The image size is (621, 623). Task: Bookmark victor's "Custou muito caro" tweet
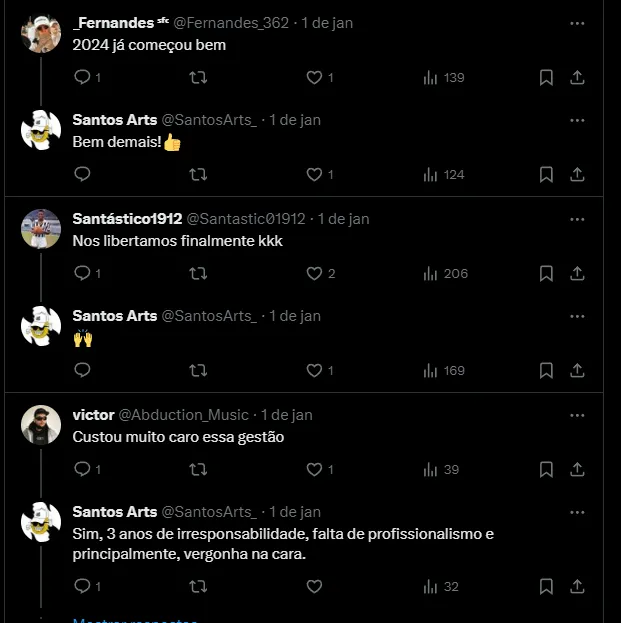tap(546, 469)
